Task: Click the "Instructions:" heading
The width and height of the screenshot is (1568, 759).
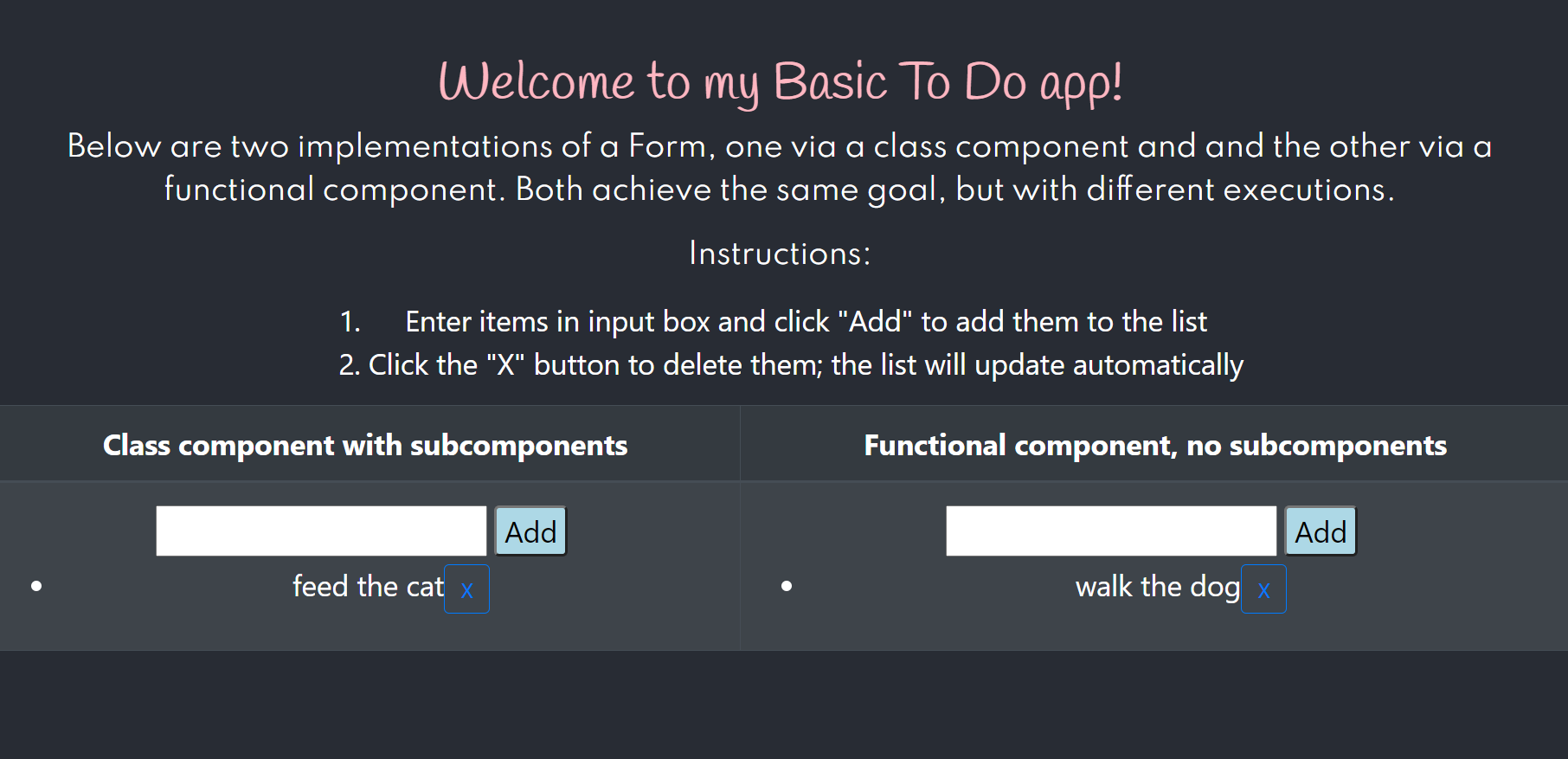Action: 780,253
